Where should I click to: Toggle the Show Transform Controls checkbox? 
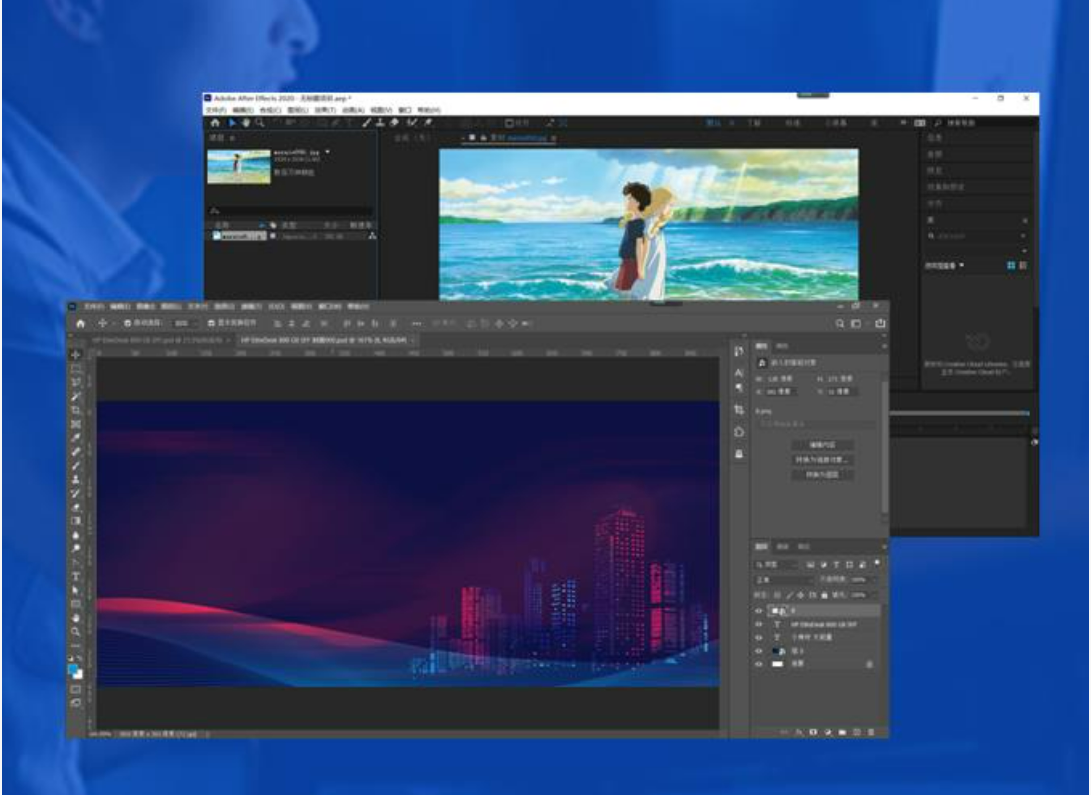pyautogui.click(x=212, y=323)
